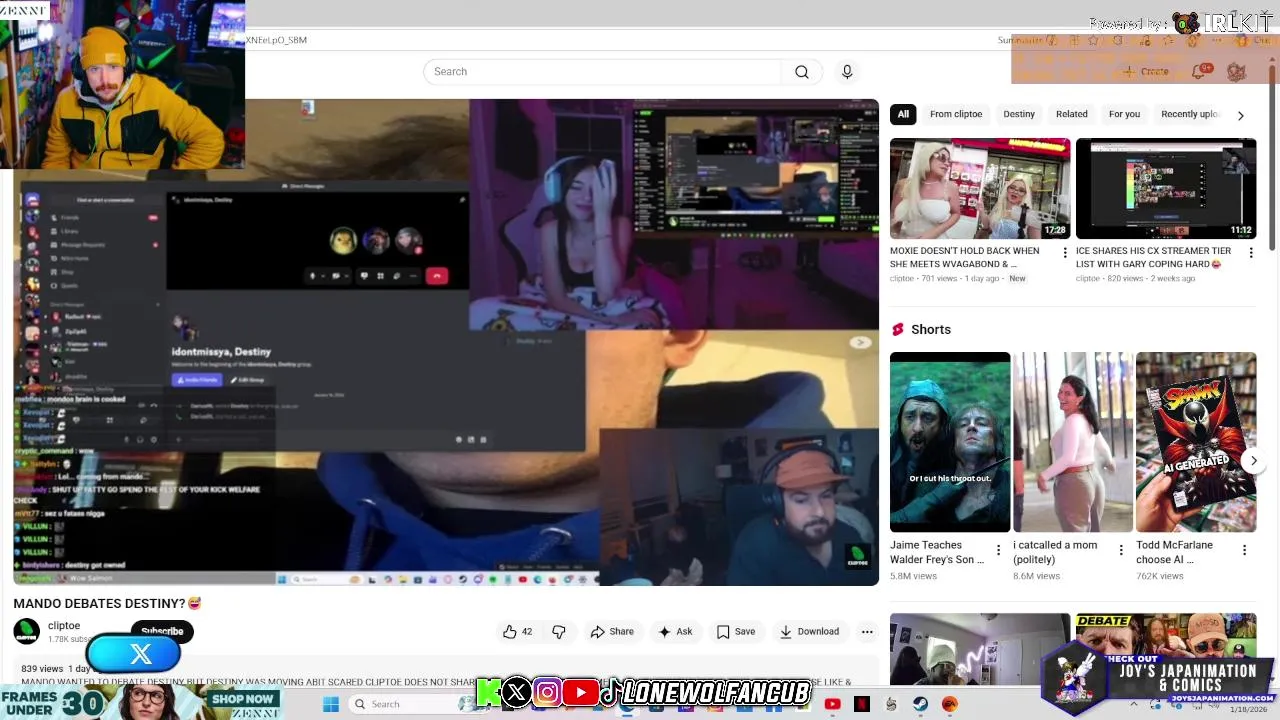Click the Download button
The height and width of the screenshot is (720, 1280).
point(809,632)
